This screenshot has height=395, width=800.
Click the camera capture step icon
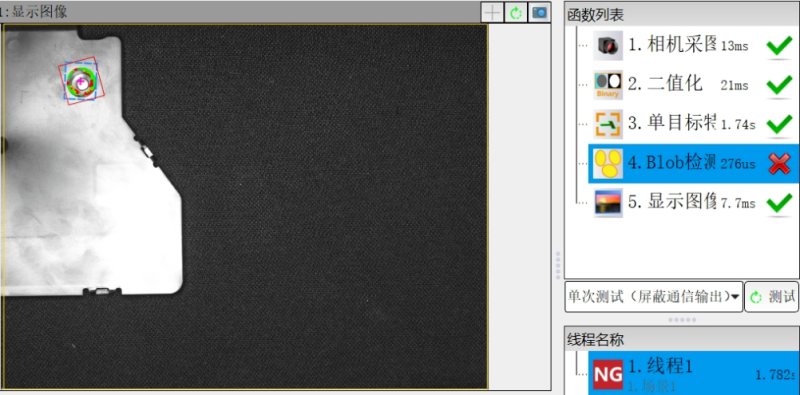pyautogui.click(x=608, y=45)
